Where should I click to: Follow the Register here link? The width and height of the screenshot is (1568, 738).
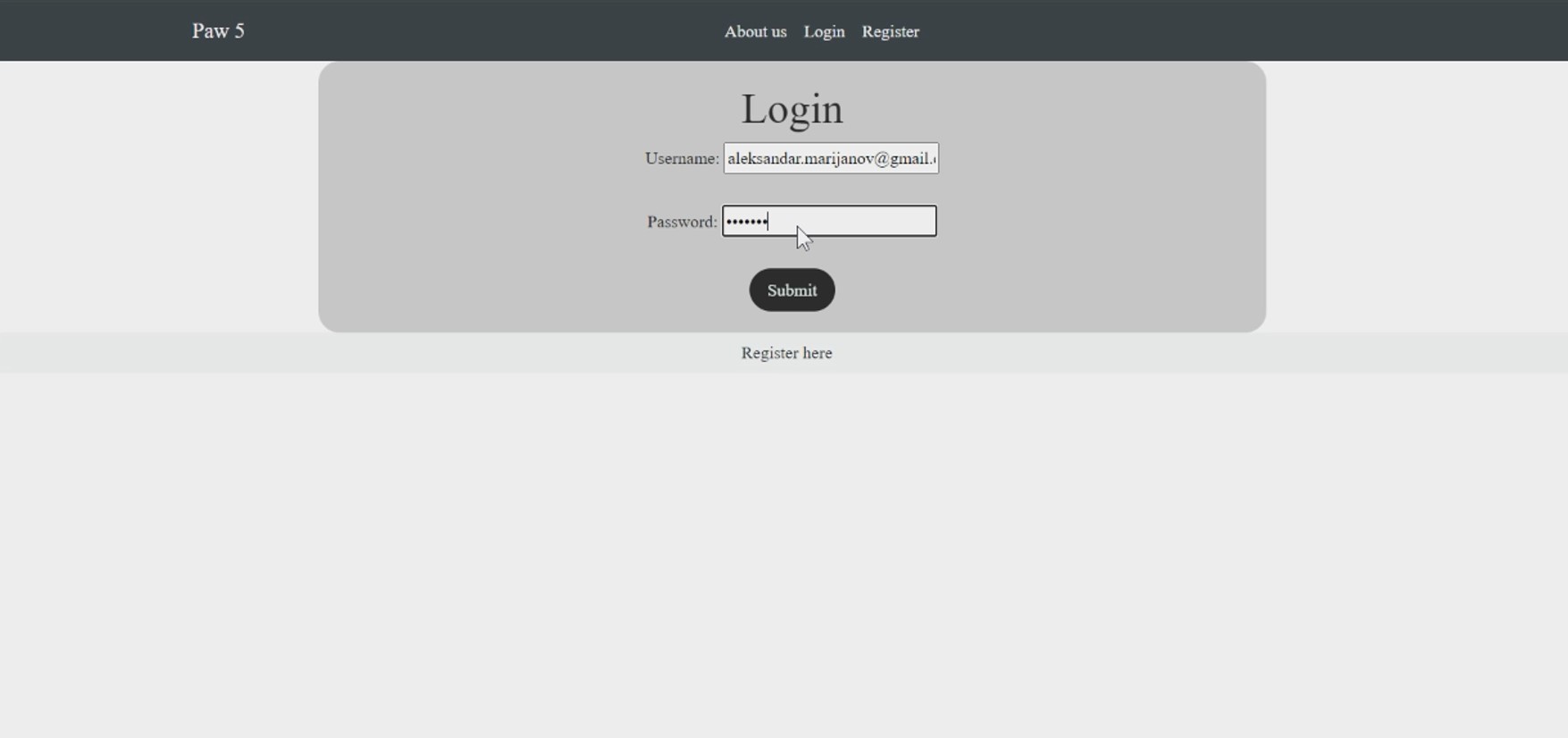tap(786, 353)
